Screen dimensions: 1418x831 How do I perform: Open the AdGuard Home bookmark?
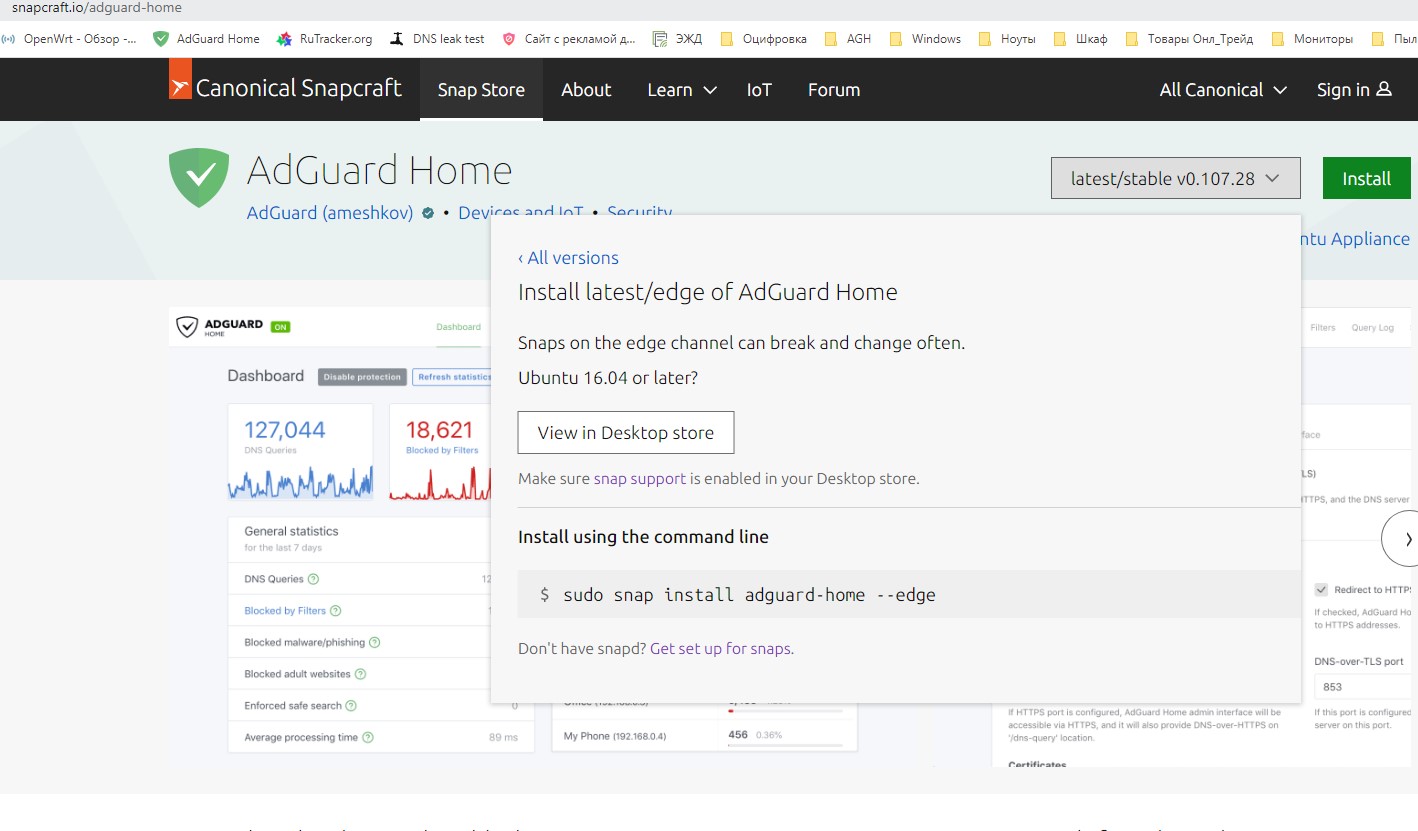coord(206,39)
